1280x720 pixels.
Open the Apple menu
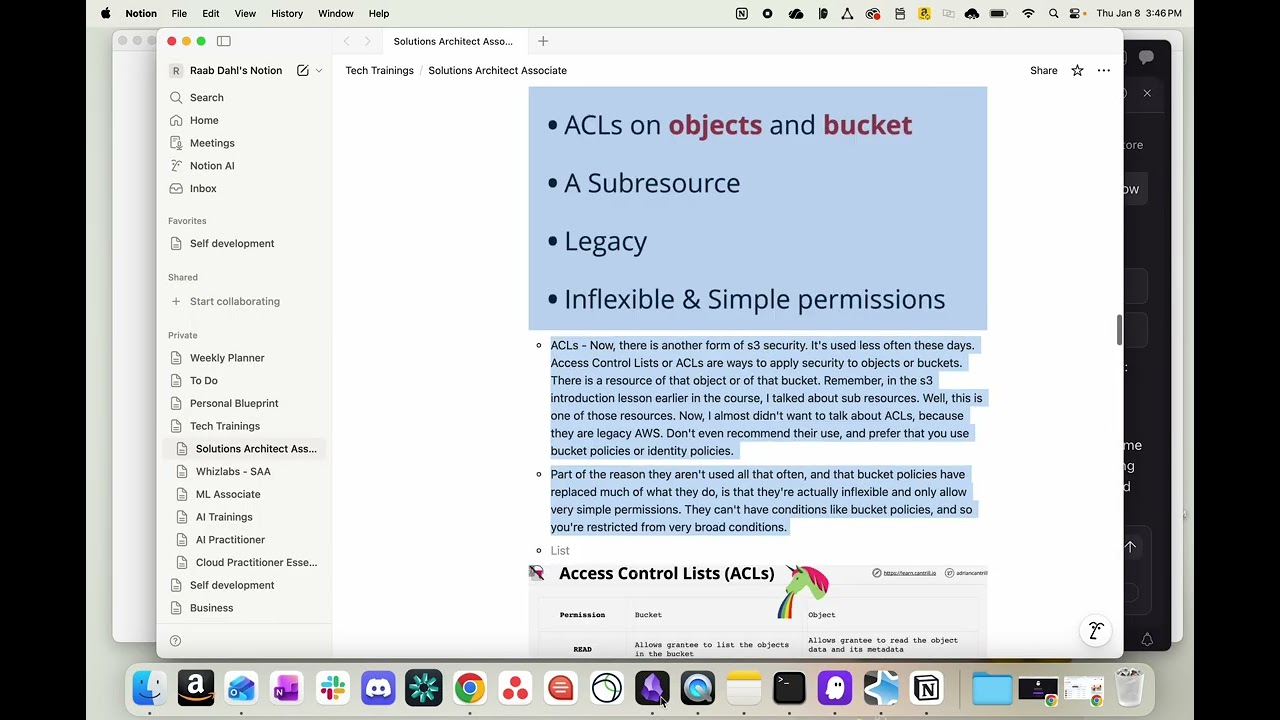(105, 13)
